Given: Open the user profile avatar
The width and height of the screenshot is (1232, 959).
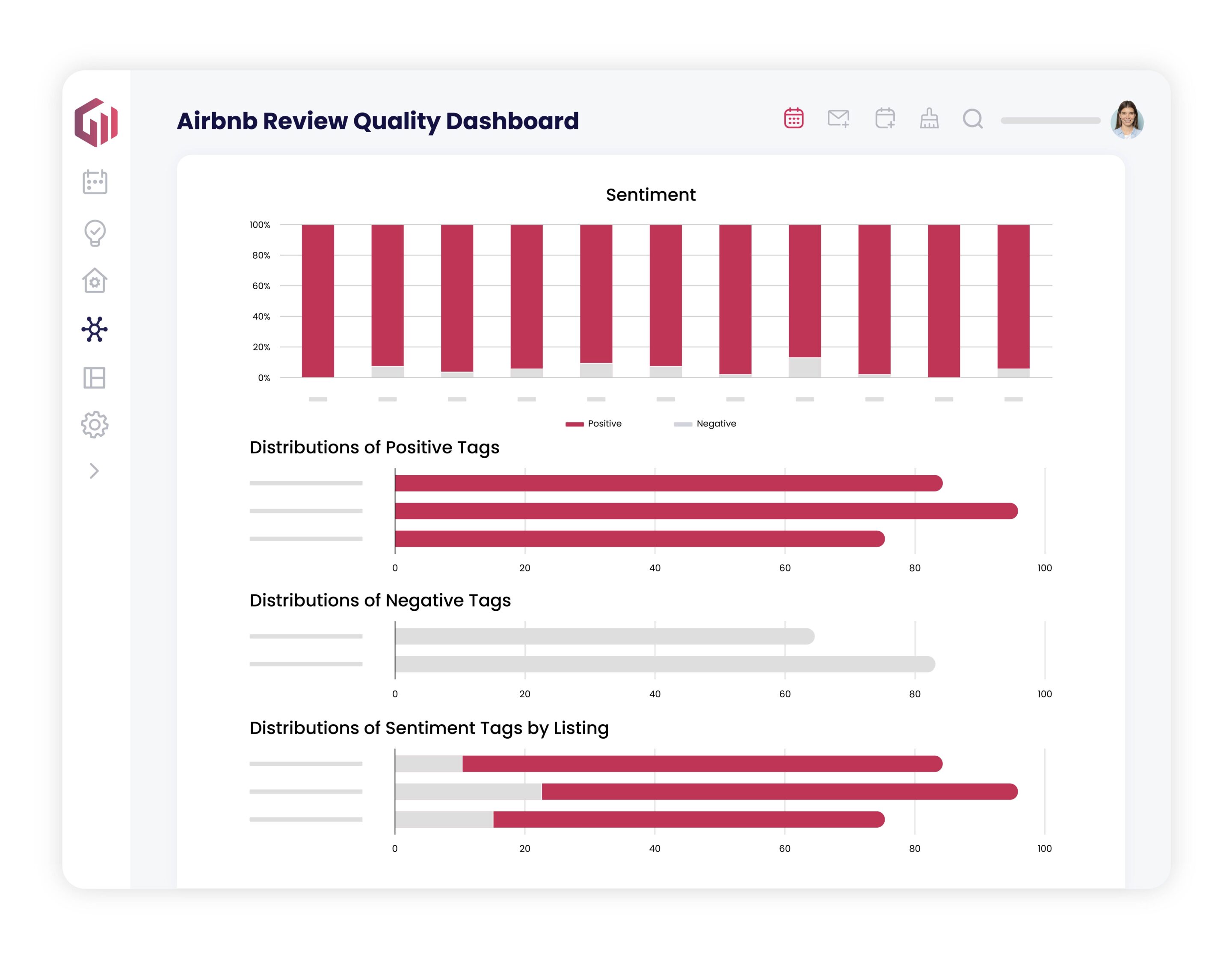Looking at the screenshot, I should point(1126,120).
